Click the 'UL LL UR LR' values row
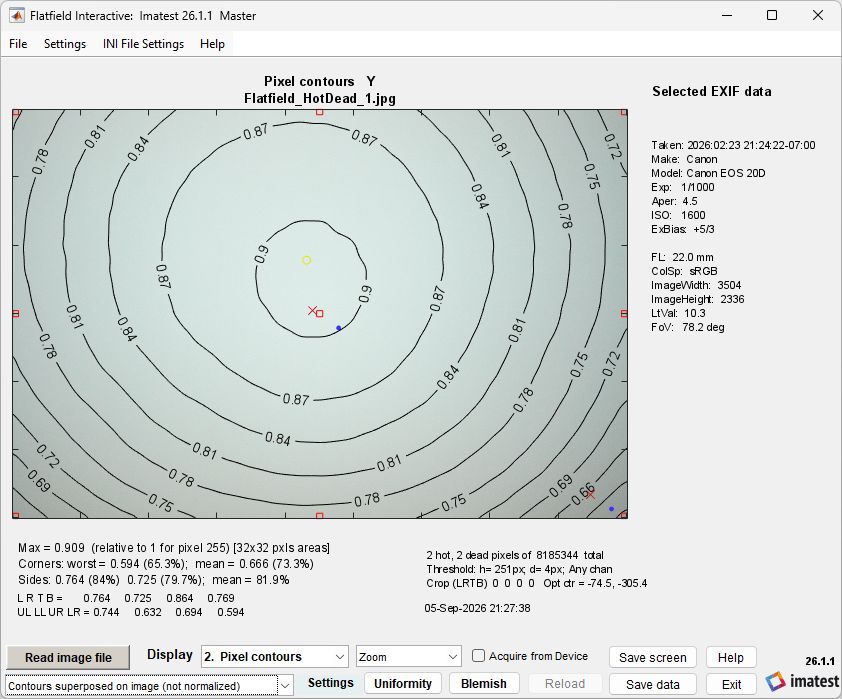Image resolution: width=842 pixels, height=699 pixels. click(130, 612)
